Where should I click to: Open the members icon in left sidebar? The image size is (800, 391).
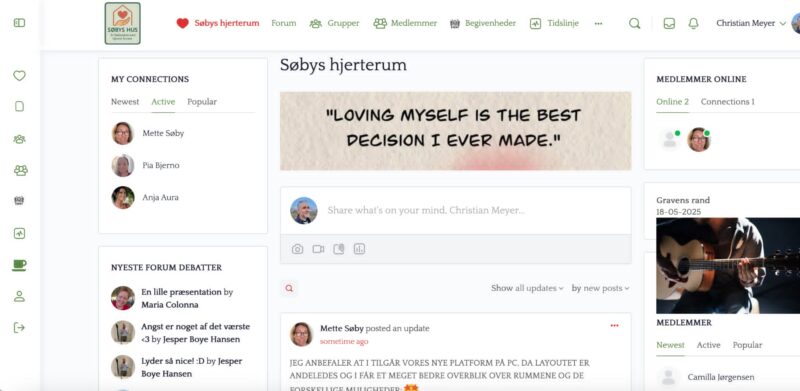20,170
